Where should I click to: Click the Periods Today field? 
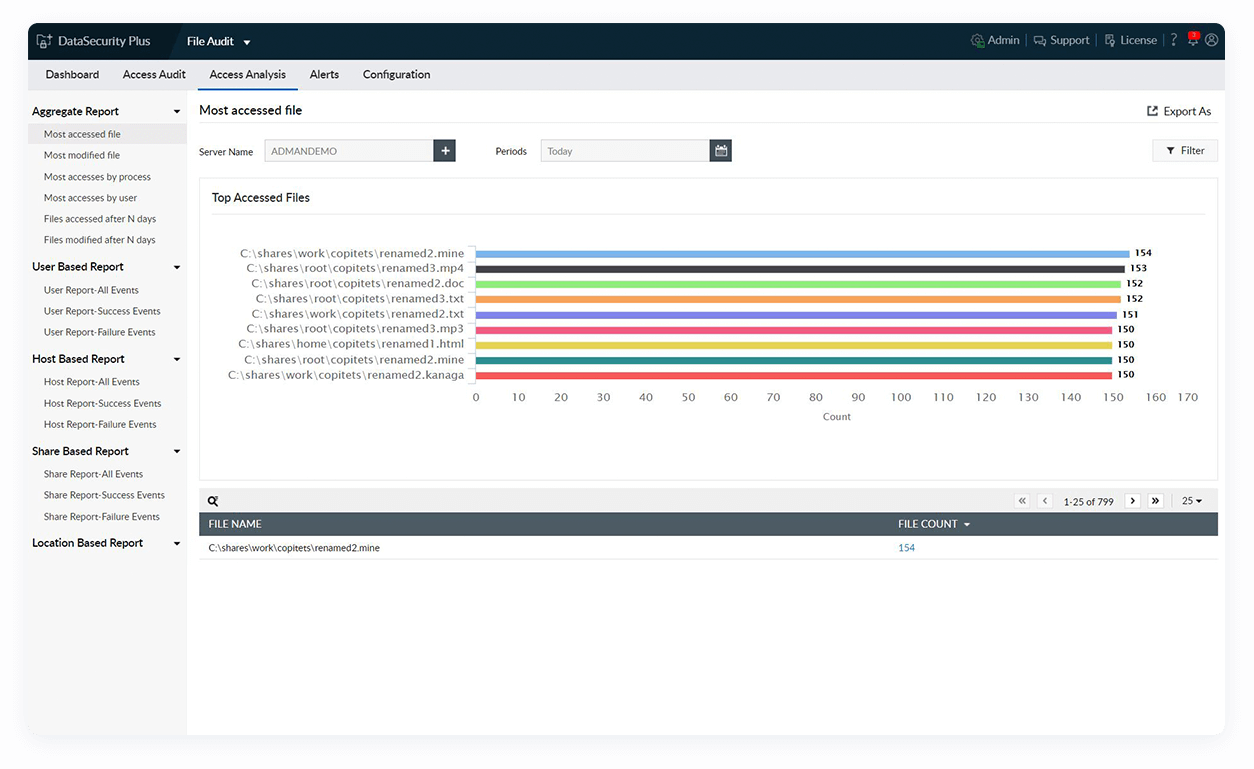pyautogui.click(x=625, y=151)
